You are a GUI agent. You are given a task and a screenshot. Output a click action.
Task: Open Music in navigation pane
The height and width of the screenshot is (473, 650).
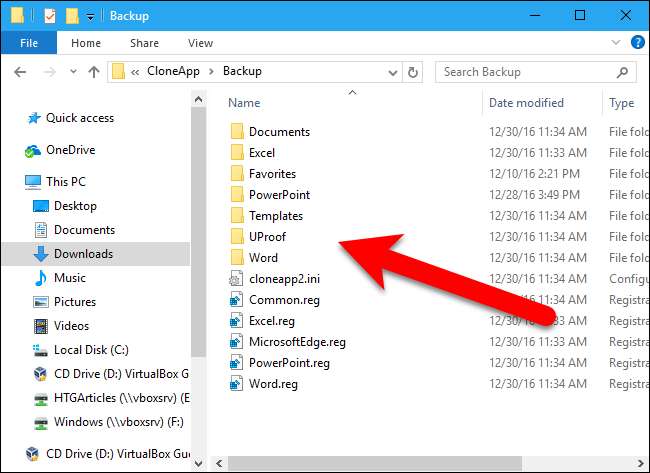60,278
